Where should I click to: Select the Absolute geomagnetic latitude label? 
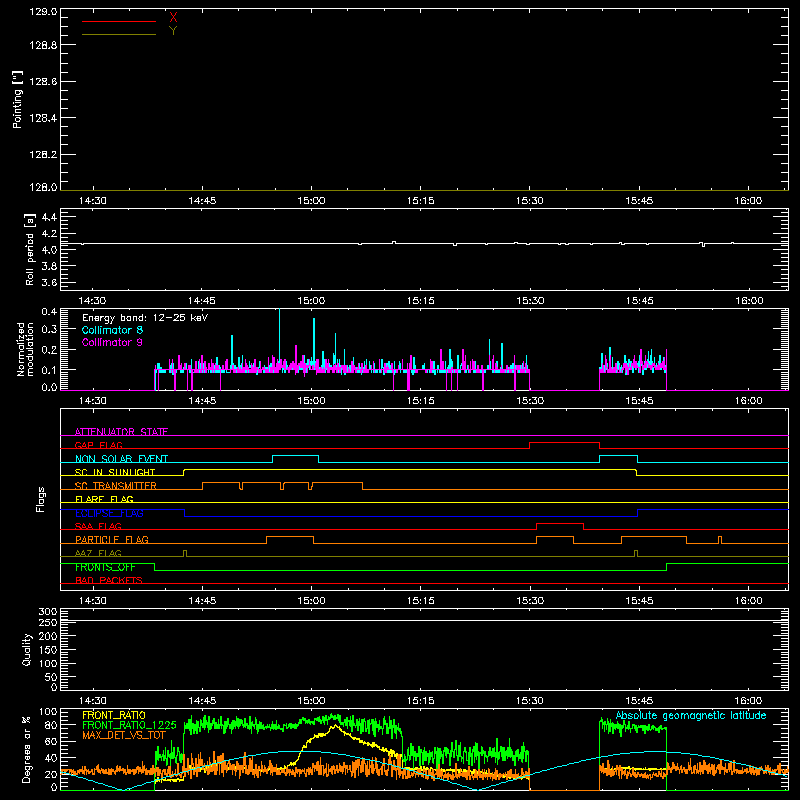(691, 715)
